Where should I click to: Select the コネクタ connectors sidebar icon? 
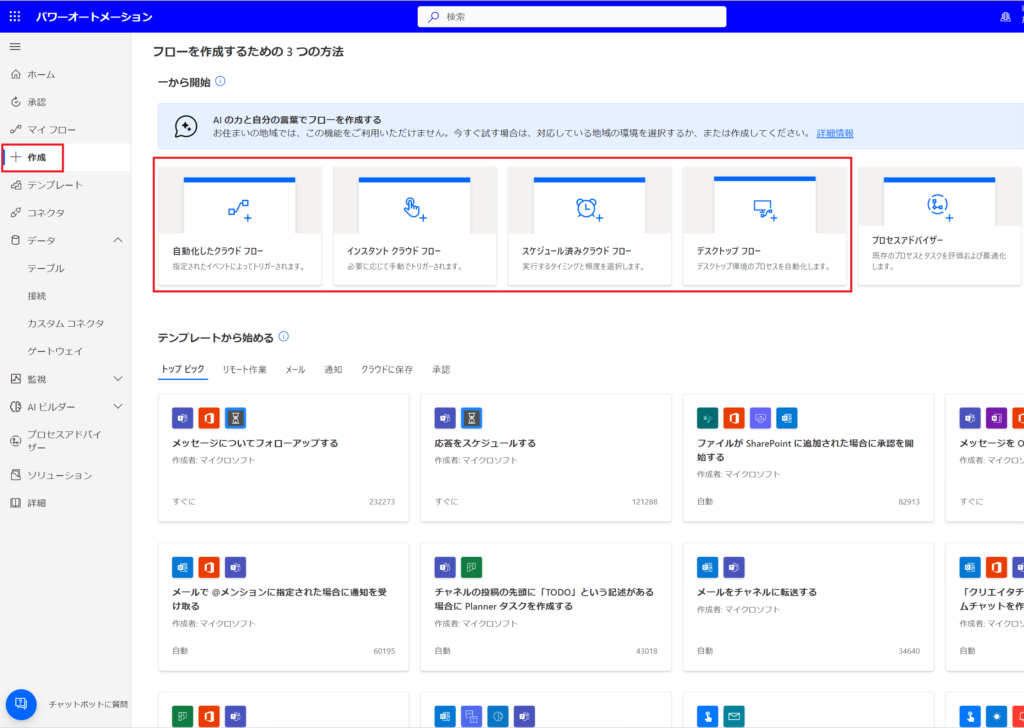[x=15, y=213]
